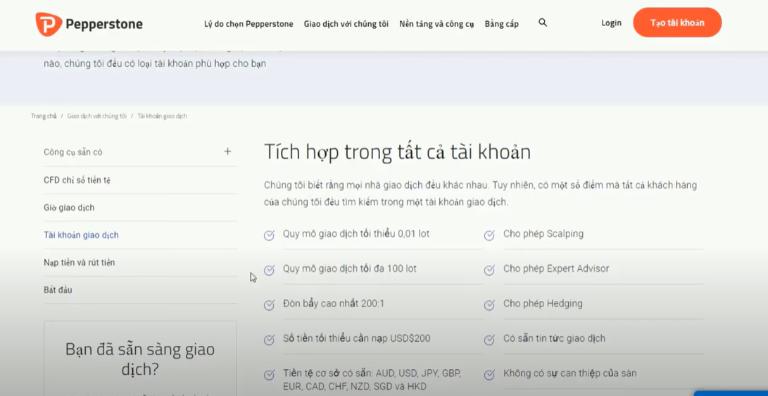
Task: Click text Quy mô giao dịch tối thiểu 0,01 lot
Action: (x=356, y=234)
